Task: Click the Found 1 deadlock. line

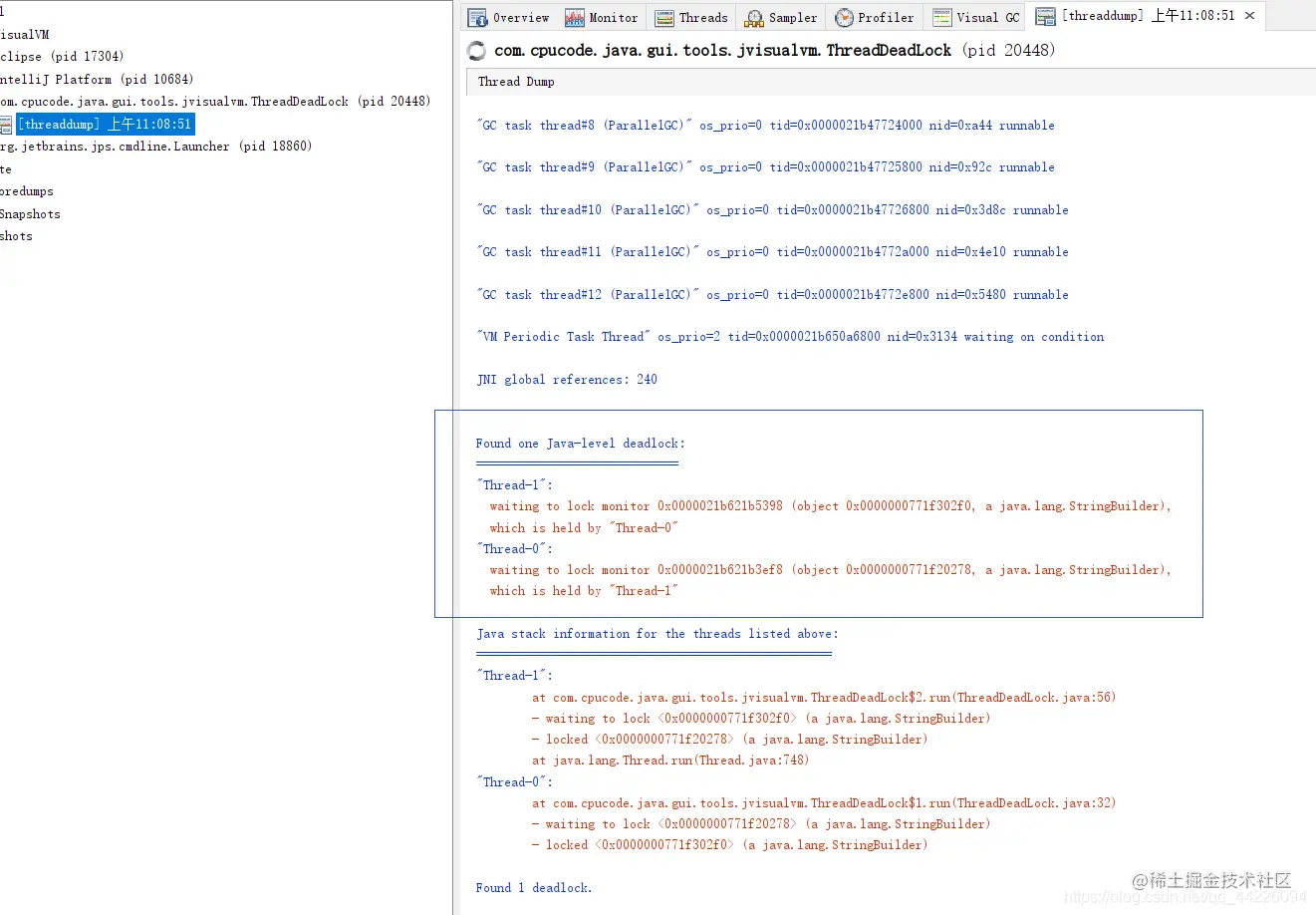Action: 534,888
